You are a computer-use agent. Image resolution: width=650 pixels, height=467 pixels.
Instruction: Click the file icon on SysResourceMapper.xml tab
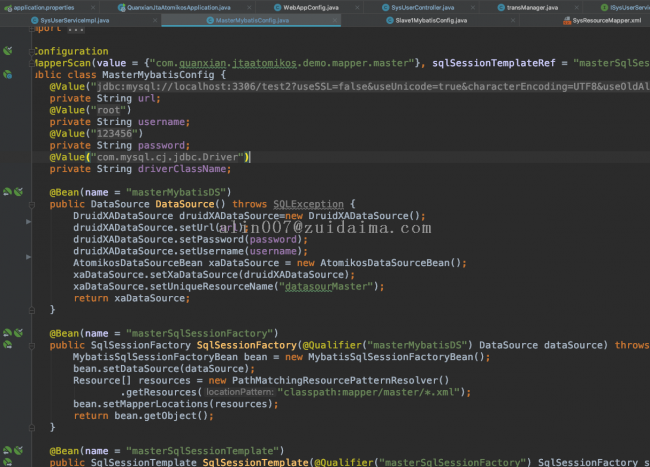coord(562,20)
